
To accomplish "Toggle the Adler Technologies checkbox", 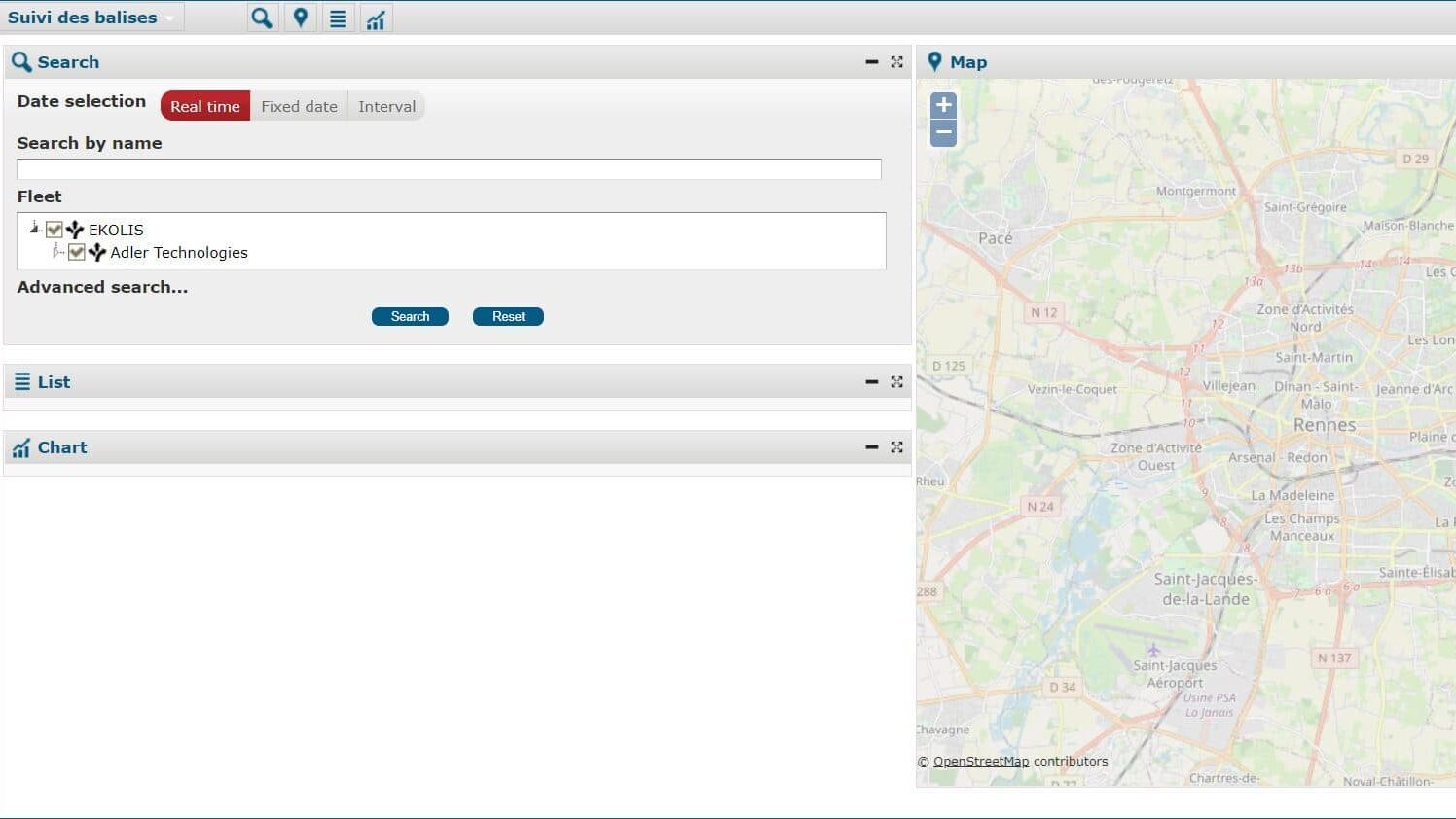I will tap(77, 252).
